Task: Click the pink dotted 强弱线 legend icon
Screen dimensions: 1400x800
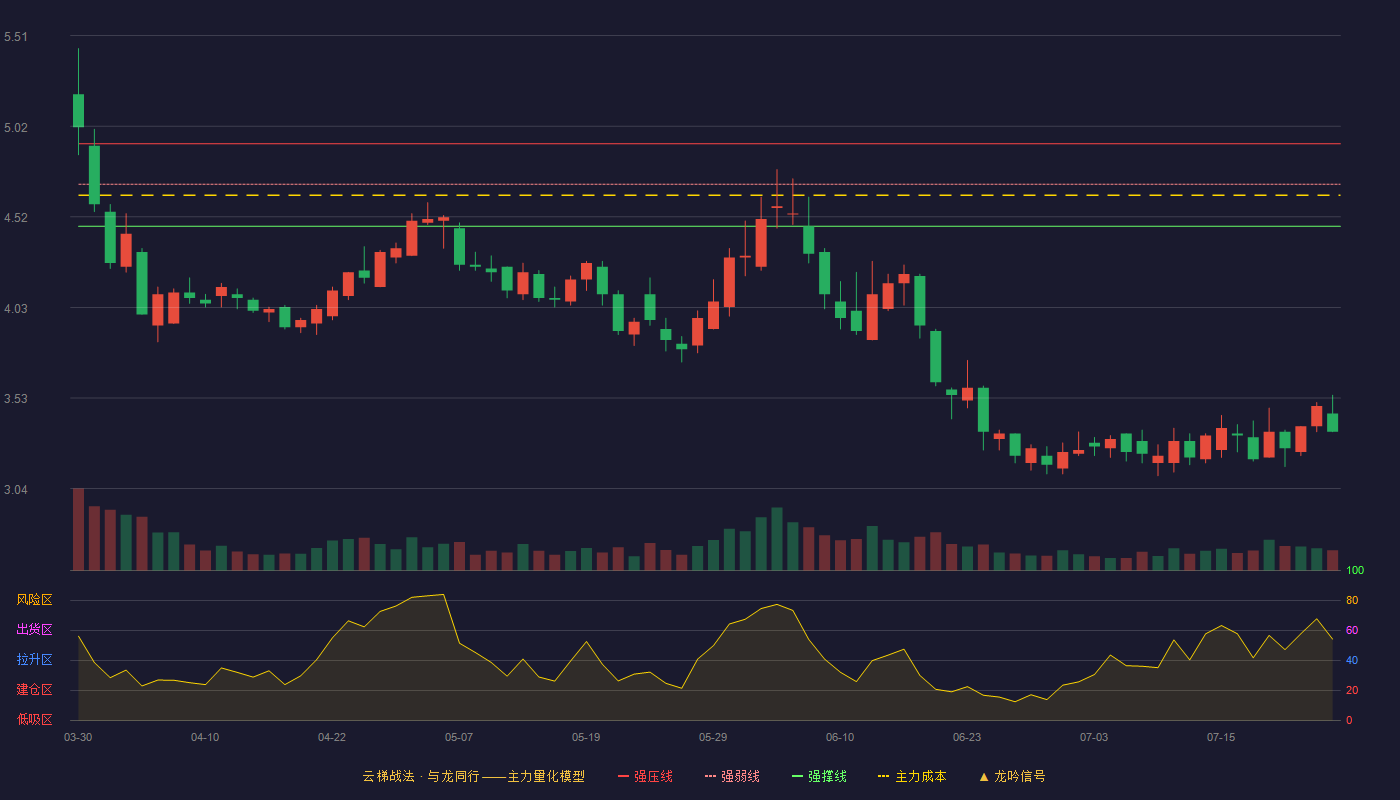Action: 710,776
